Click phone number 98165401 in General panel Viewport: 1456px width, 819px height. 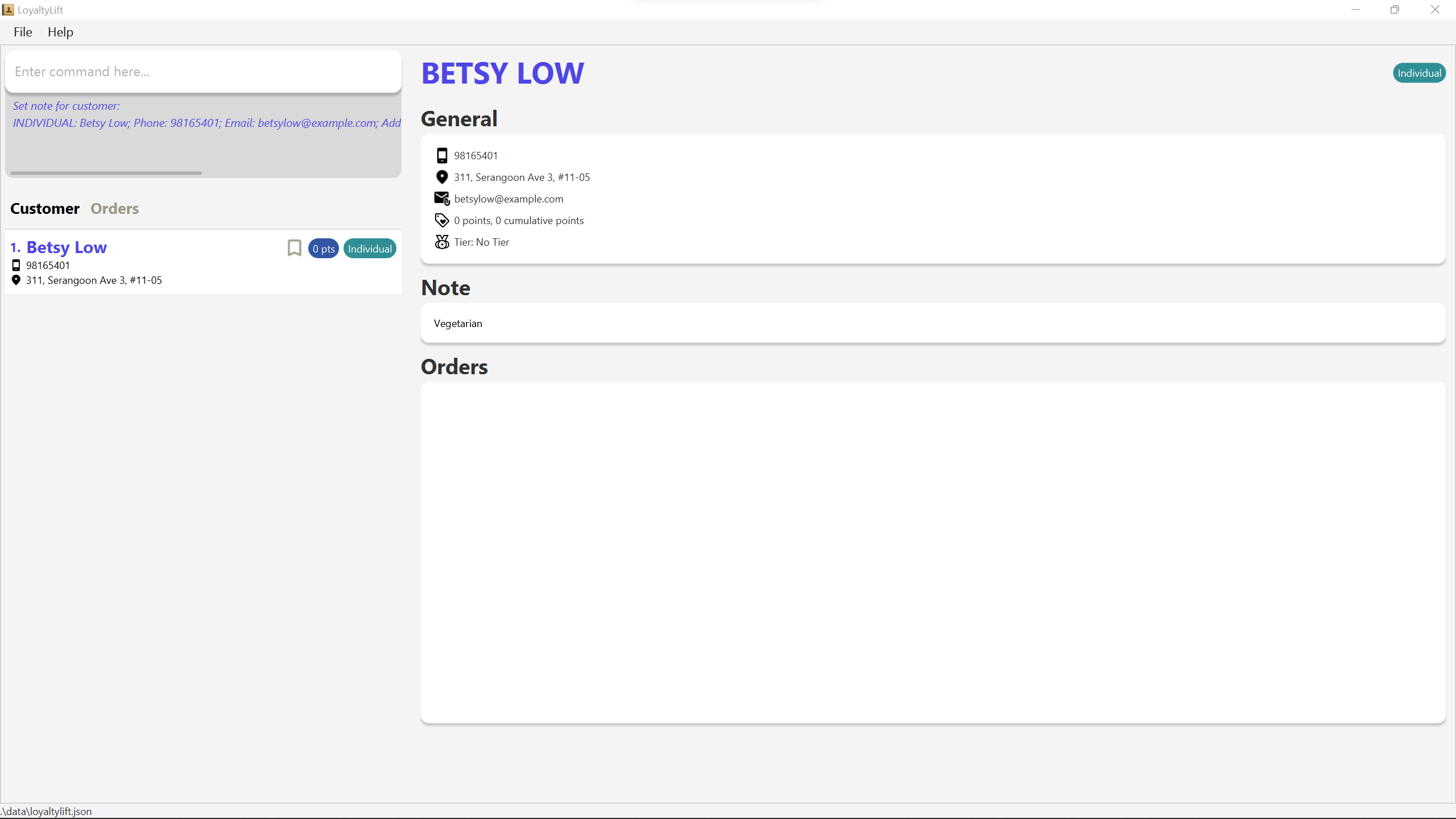point(476,156)
